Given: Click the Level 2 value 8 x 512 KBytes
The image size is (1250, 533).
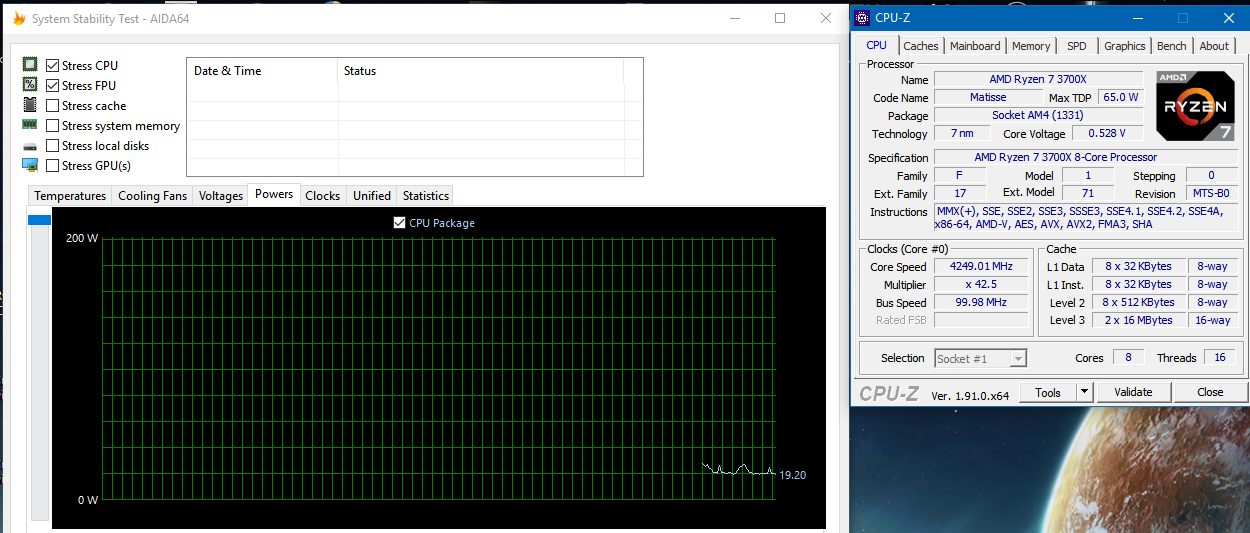Looking at the screenshot, I should (x=1138, y=302).
